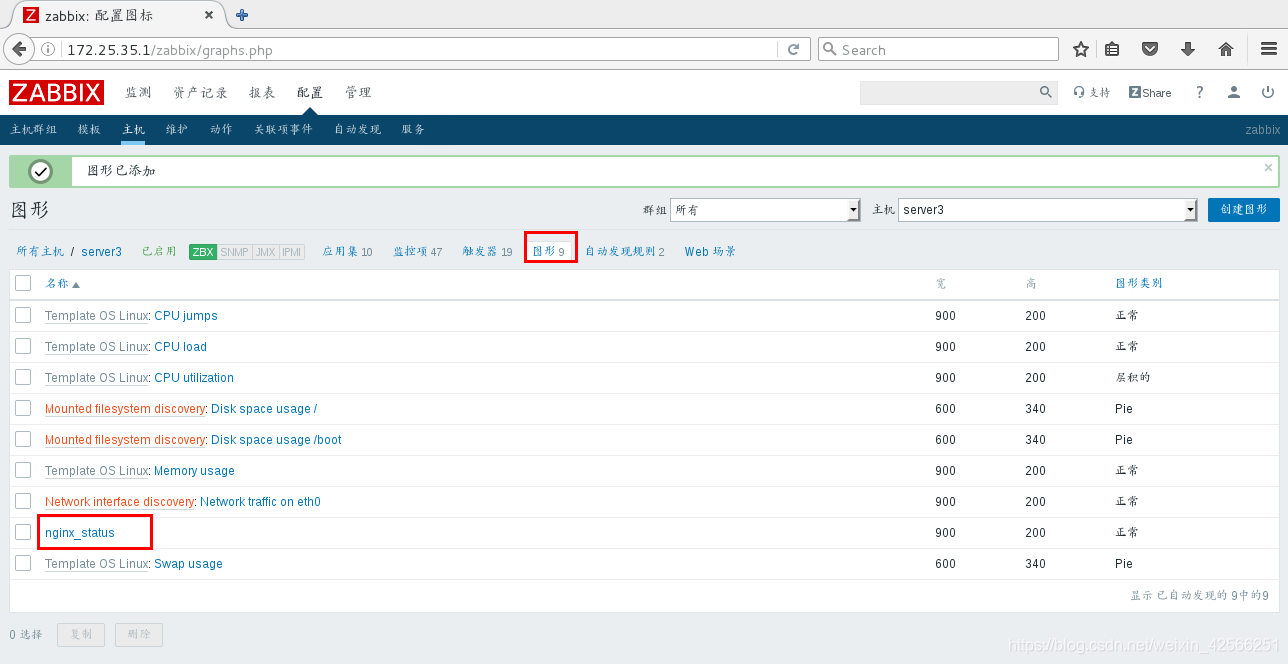Open the 监测 top menu
The height and width of the screenshot is (664, 1288).
[x=138, y=93]
